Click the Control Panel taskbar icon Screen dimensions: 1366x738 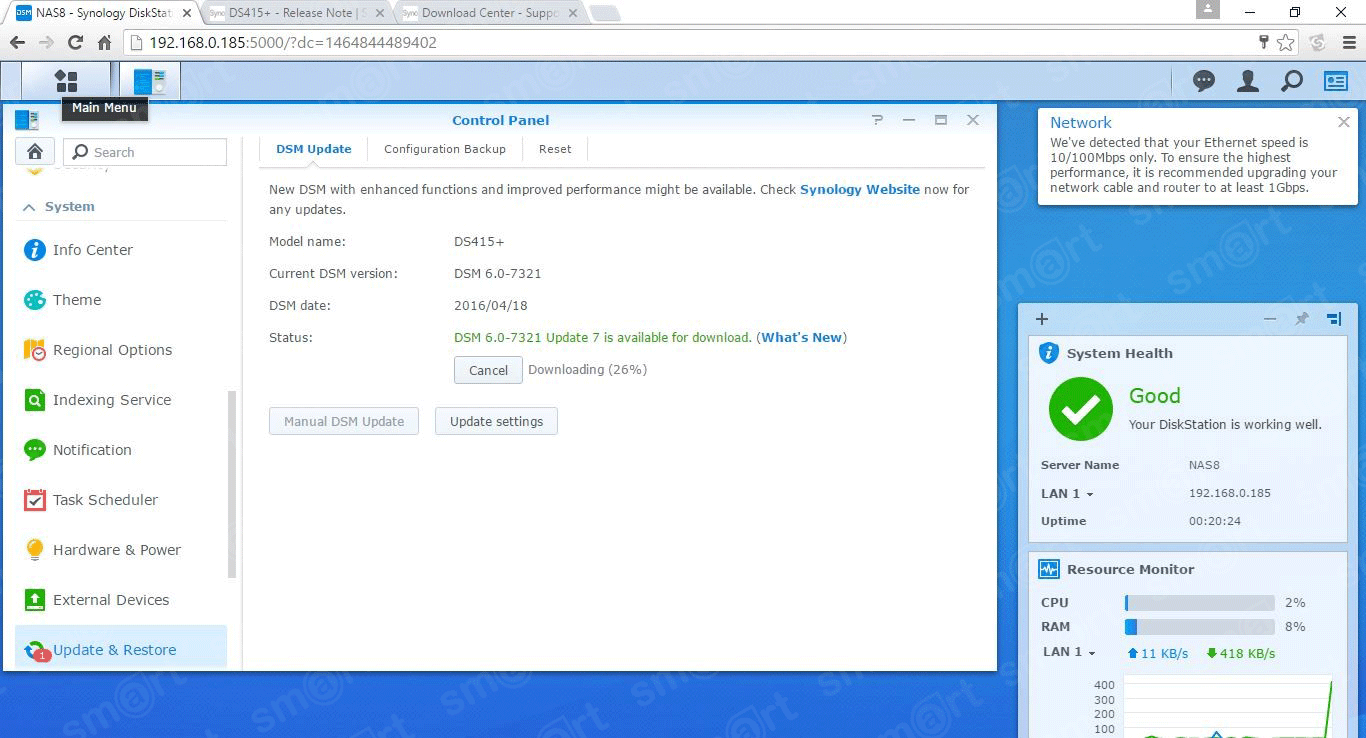[x=150, y=81]
